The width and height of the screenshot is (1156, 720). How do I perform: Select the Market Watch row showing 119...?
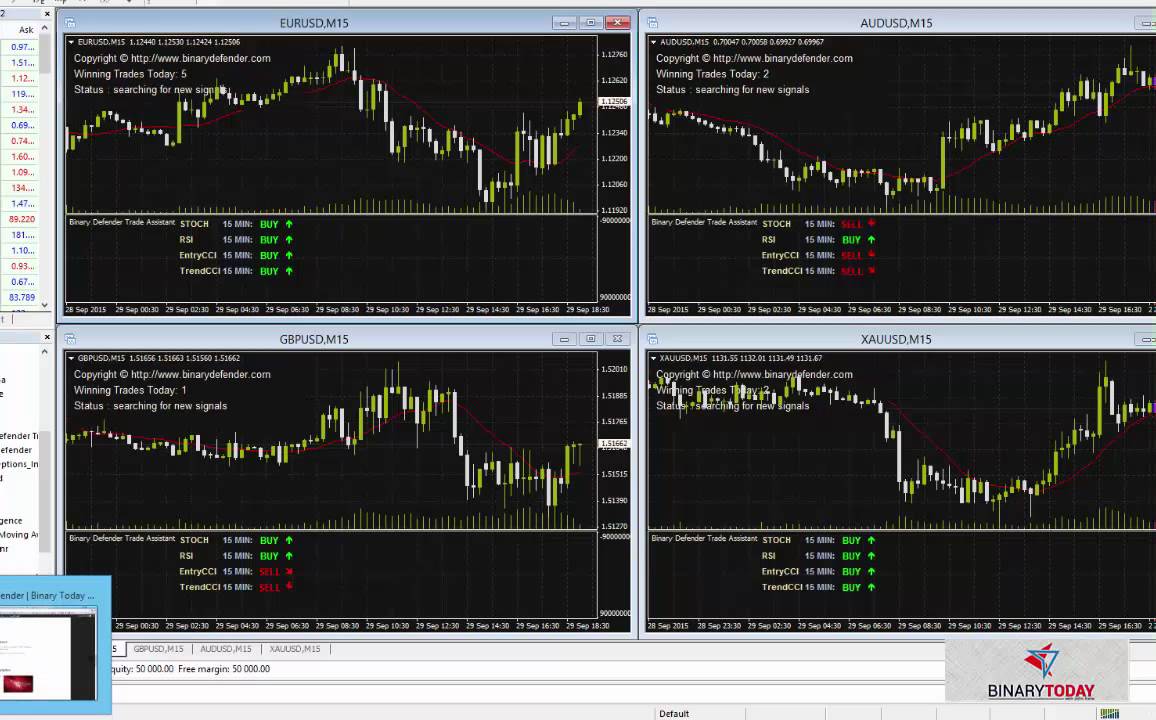[20, 94]
